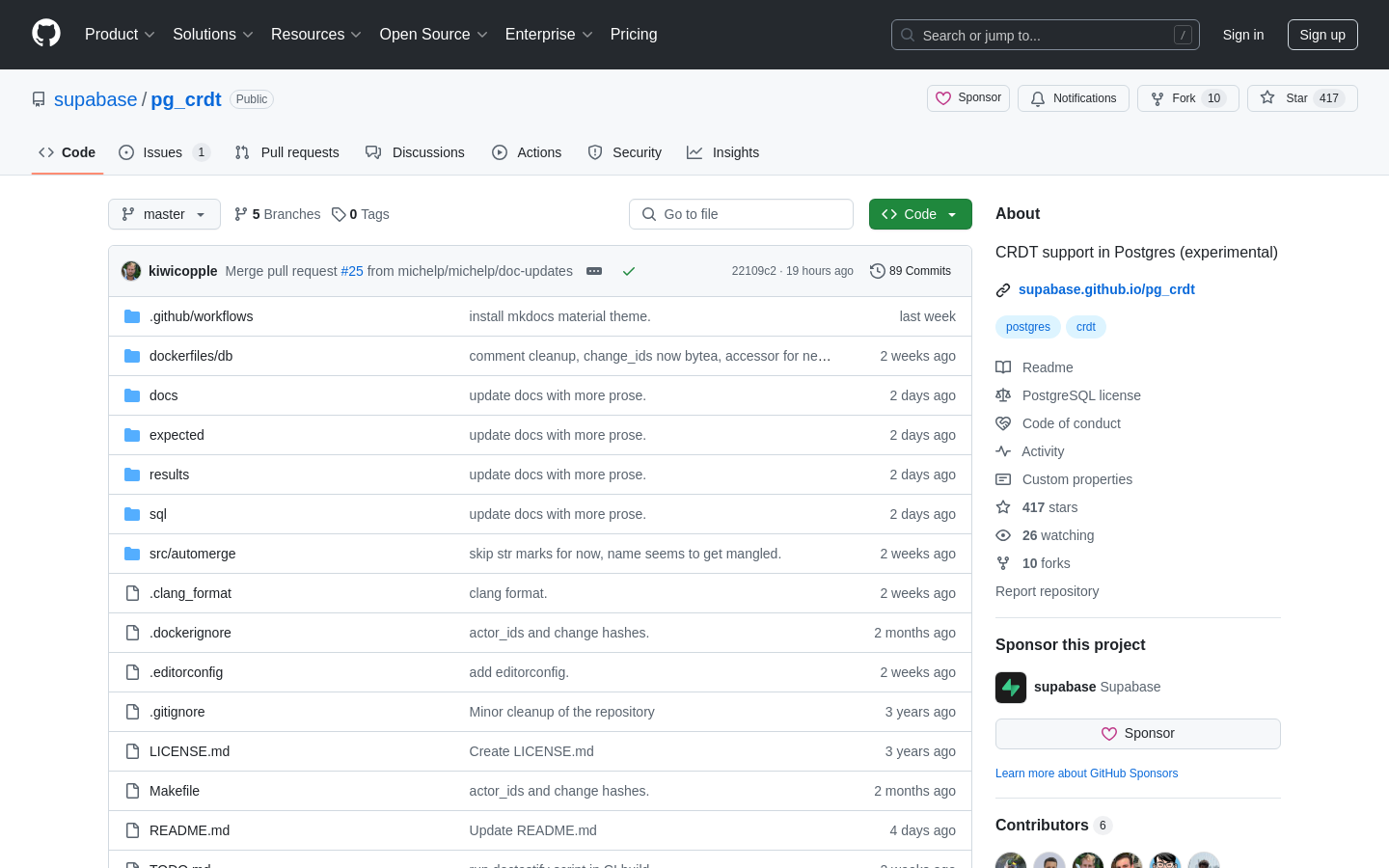Click the 417 stars link
The width and height of the screenshot is (1389, 868).
point(1049,507)
